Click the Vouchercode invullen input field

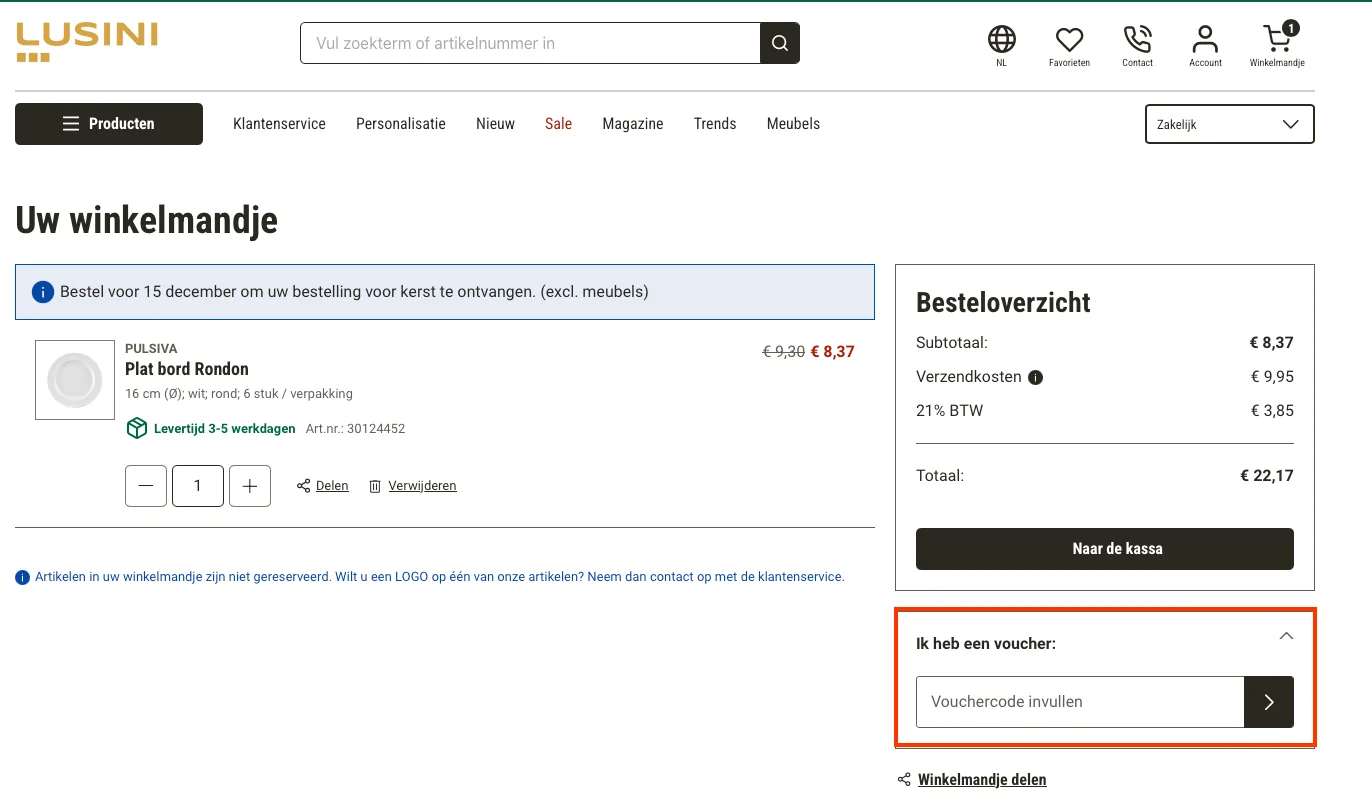1080,702
